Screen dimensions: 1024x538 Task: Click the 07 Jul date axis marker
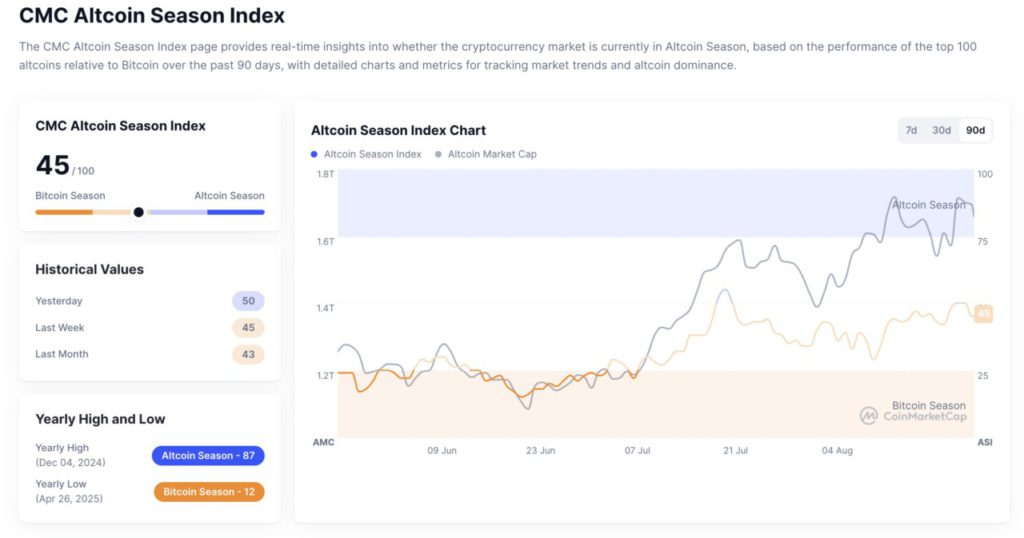click(638, 451)
